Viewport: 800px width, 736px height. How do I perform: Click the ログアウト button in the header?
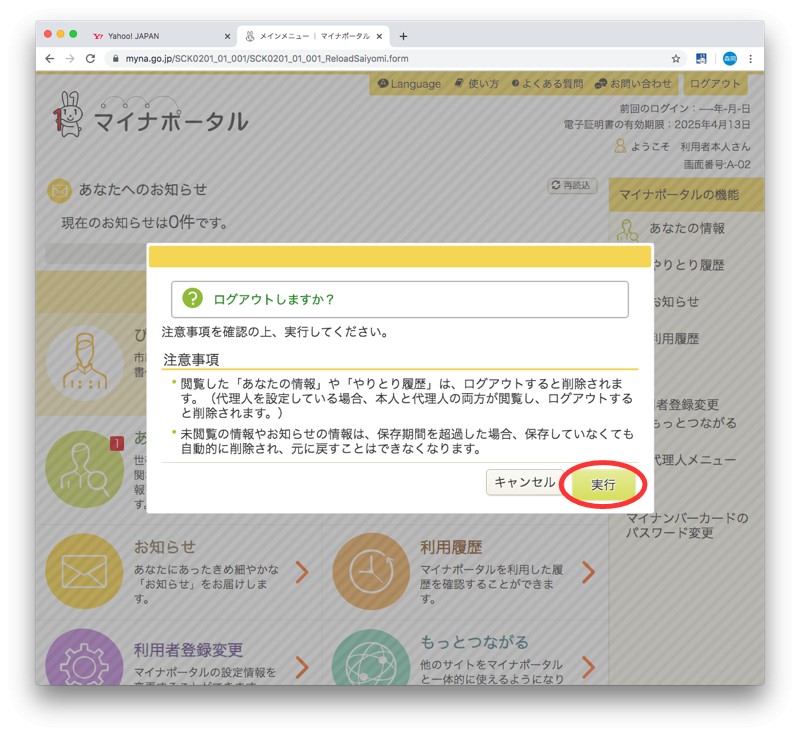tap(715, 84)
